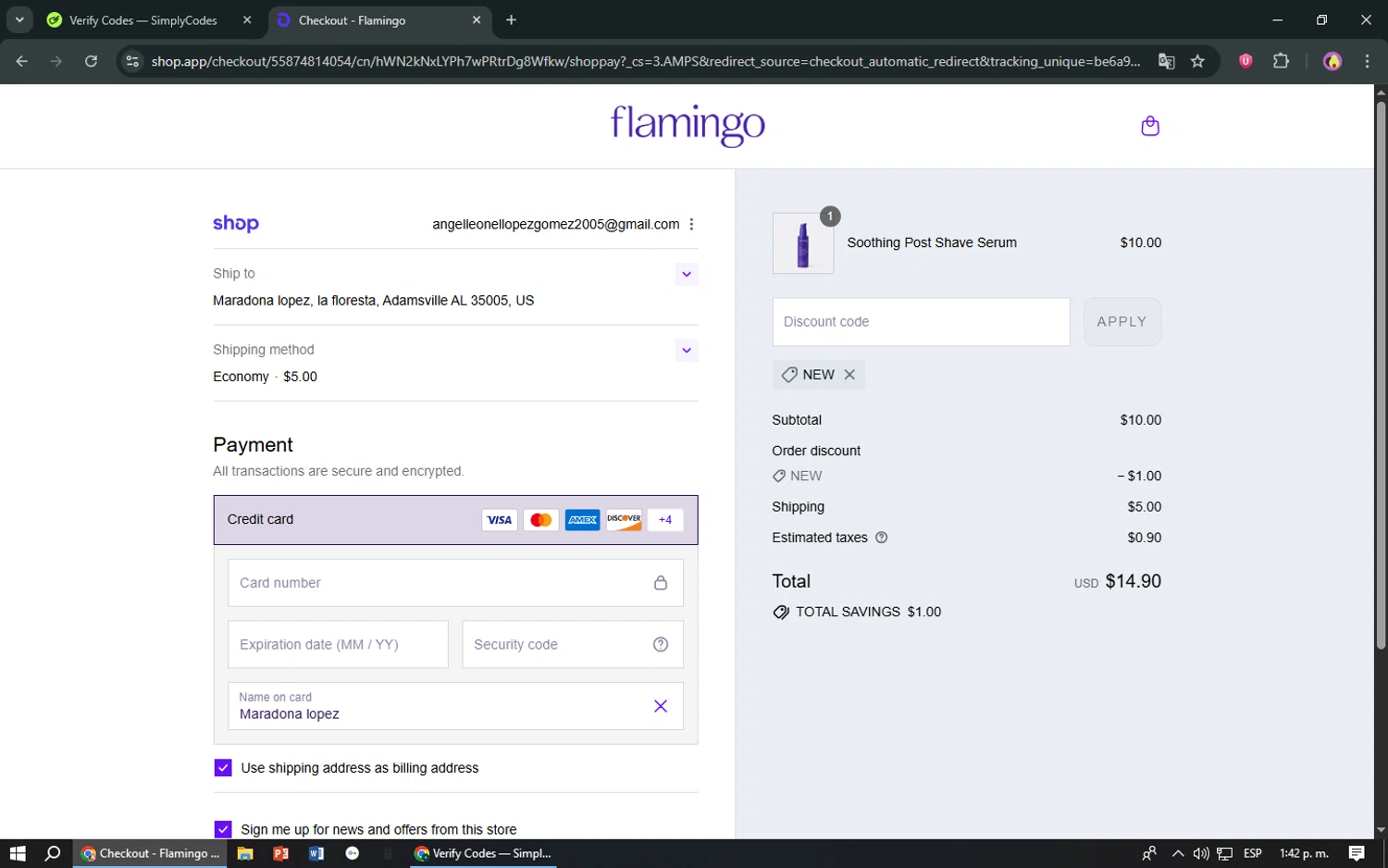The width and height of the screenshot is (1388, 868).
Task: Click the American Express logo
Action: click(583, 520)
